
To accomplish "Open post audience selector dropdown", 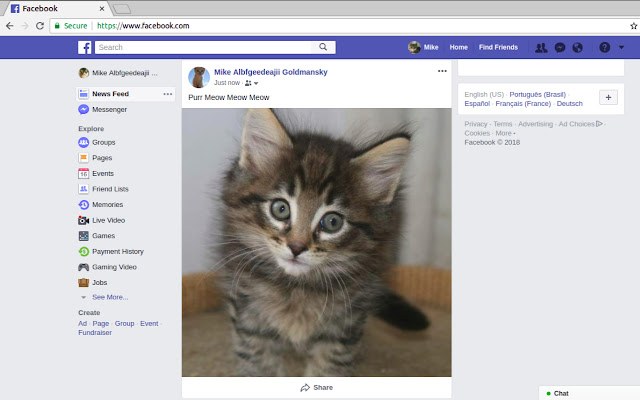I will coord(251,83).
